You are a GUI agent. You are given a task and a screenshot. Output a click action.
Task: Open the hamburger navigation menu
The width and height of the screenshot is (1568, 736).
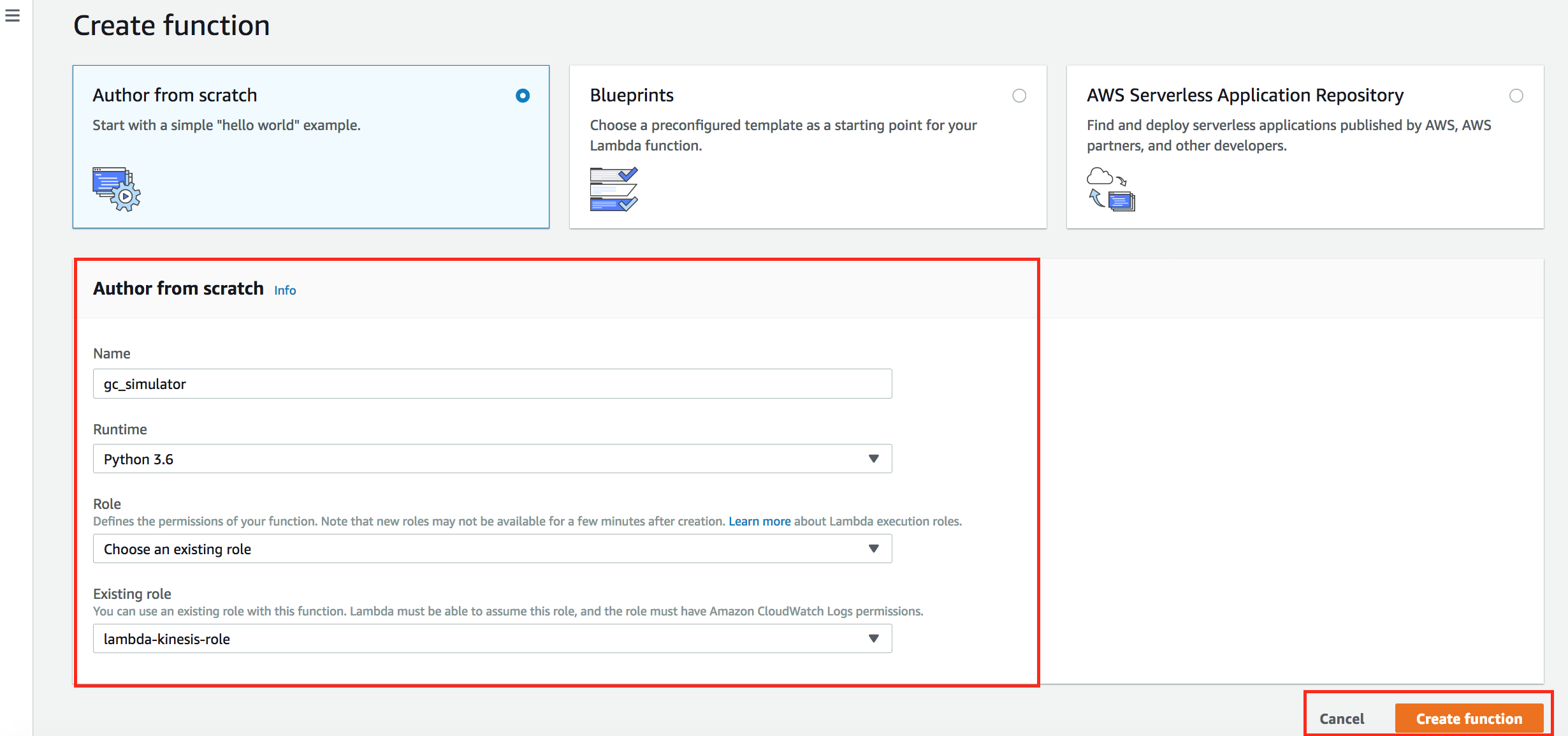click(12, 15)
